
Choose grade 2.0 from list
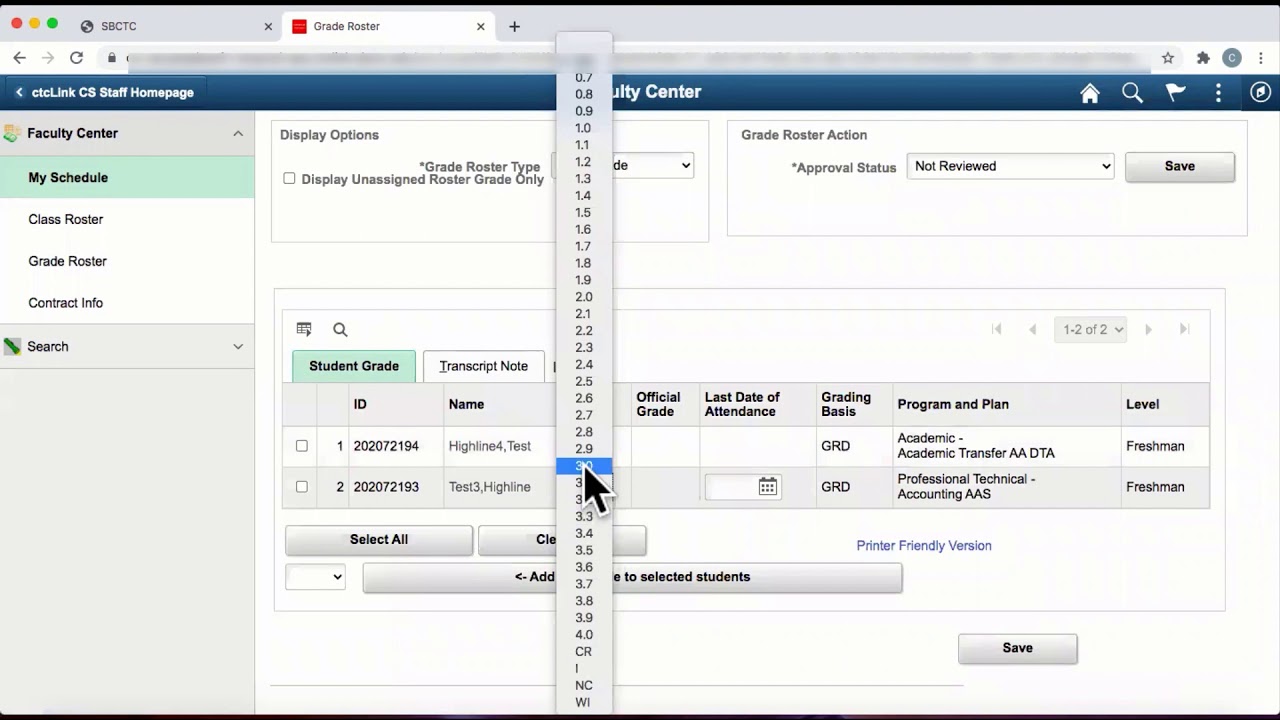pyautogui.click(x=584, y=297)
